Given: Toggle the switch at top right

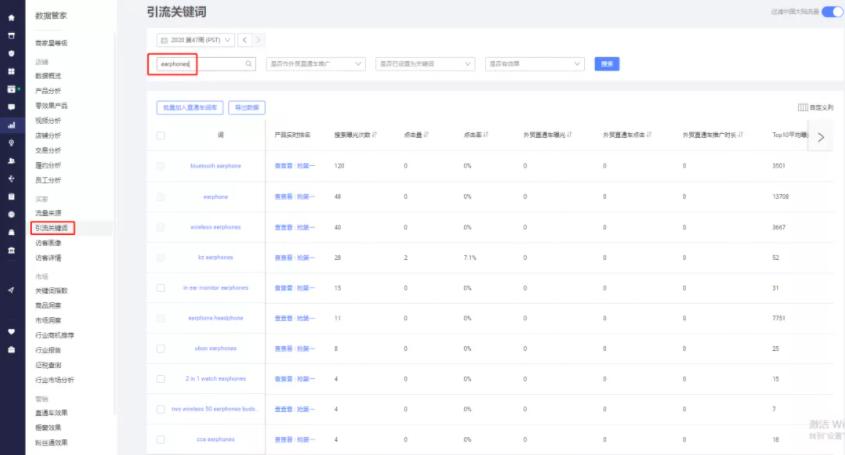Looking at the screenshot, I should [833, 12].
